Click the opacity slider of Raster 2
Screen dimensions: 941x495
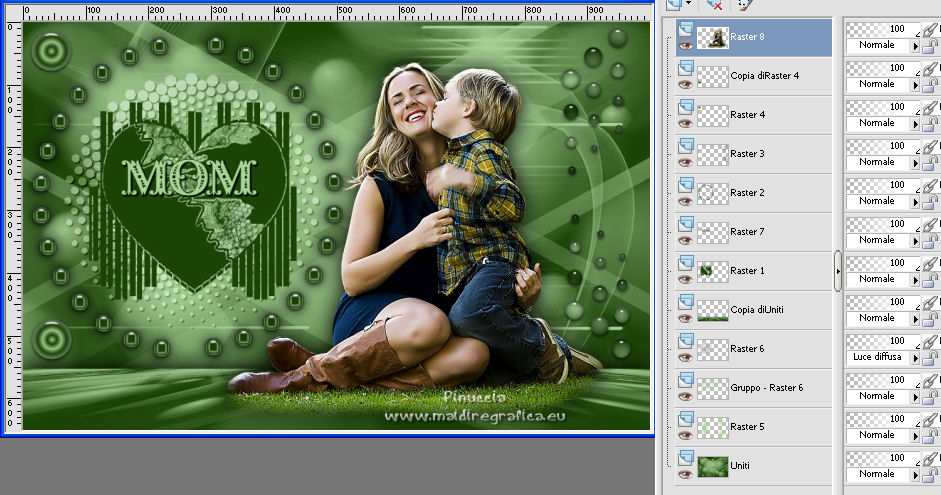tap(882, 185)
